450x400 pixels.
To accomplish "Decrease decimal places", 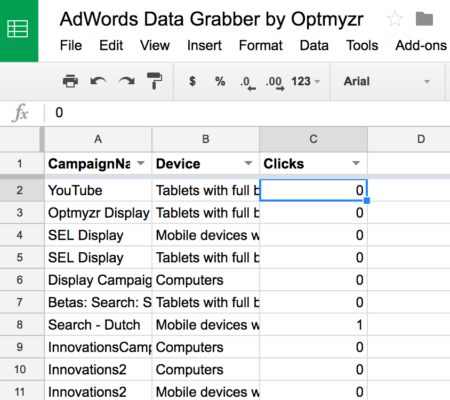I will coord(248,83).
